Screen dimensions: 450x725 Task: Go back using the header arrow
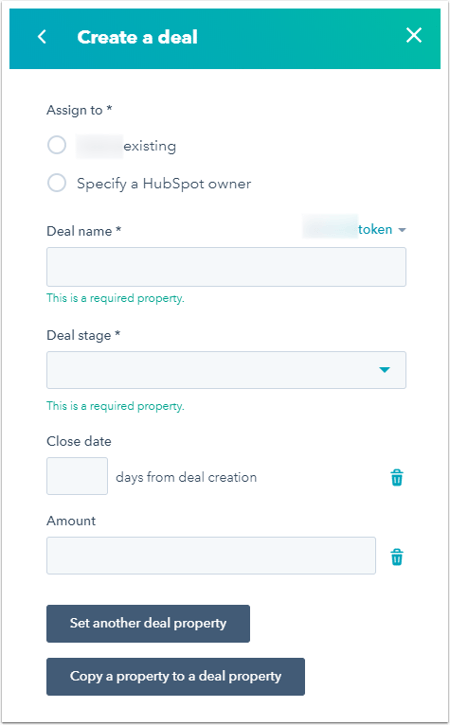pos(42,37)
